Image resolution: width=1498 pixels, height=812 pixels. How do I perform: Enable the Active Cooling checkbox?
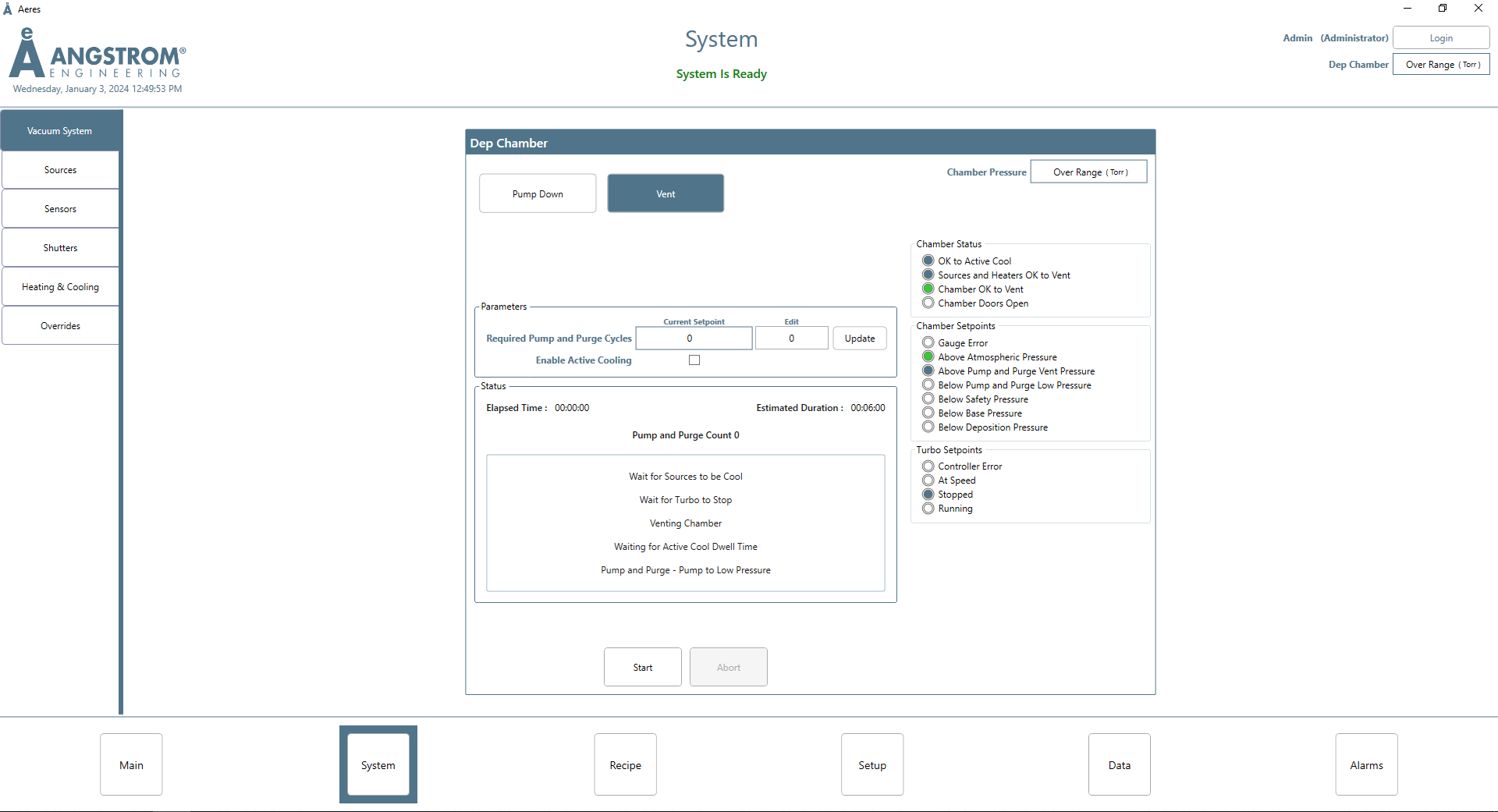click(x=694, y=360)
